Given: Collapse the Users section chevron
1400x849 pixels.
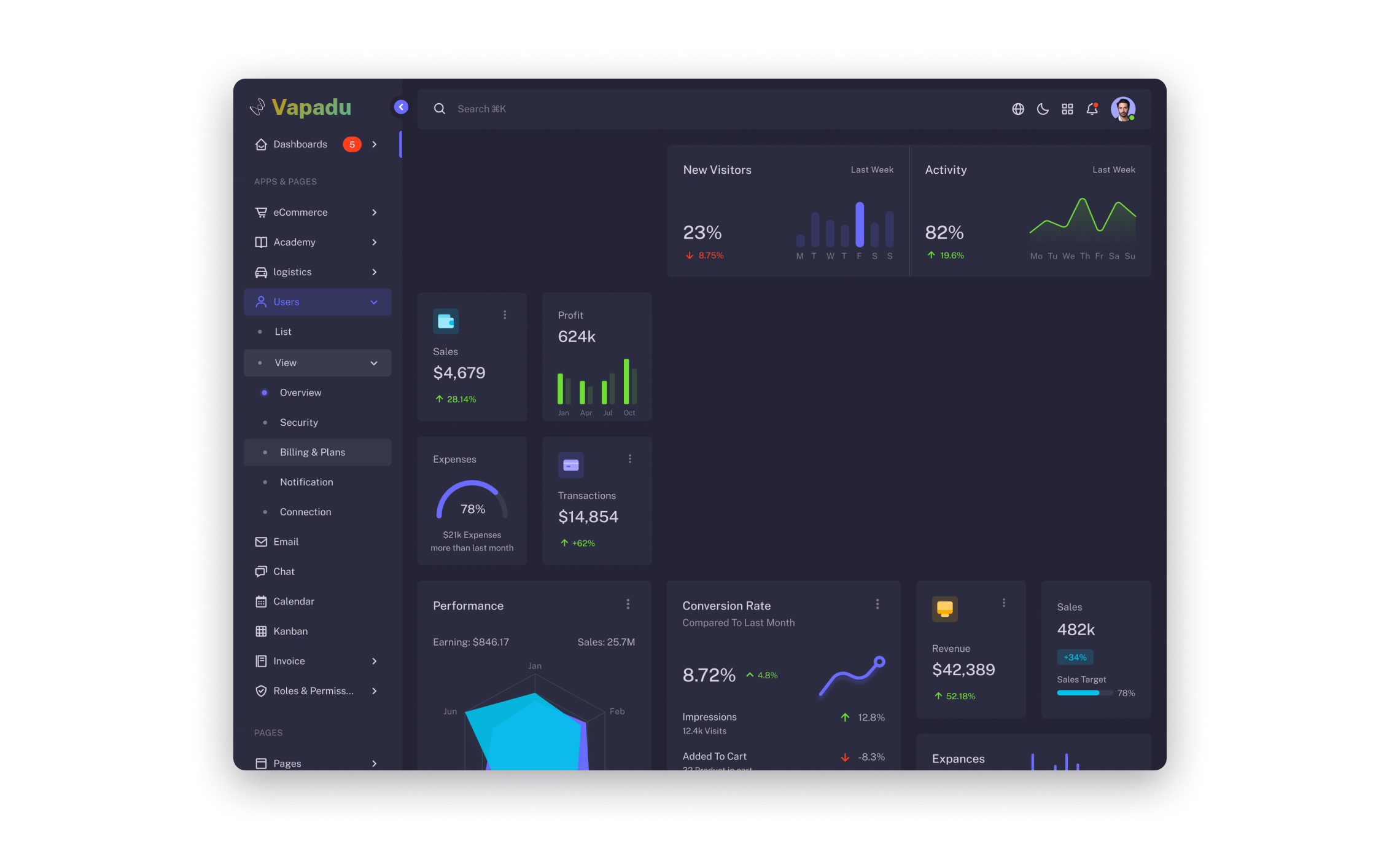Looking at the screenshot, I should point(374,302).
